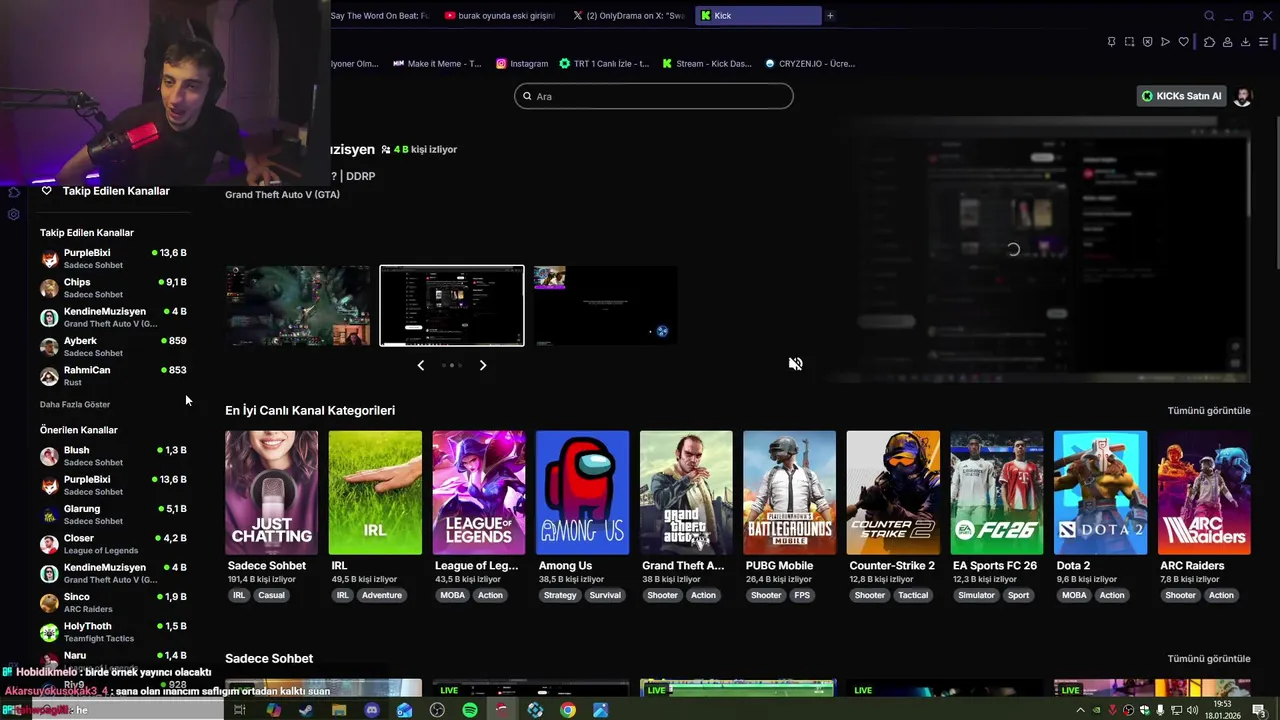Viewport: 1280px width, 720px height.
Task: Go to previous featured stream with left arrow
Action: [421, 365]
